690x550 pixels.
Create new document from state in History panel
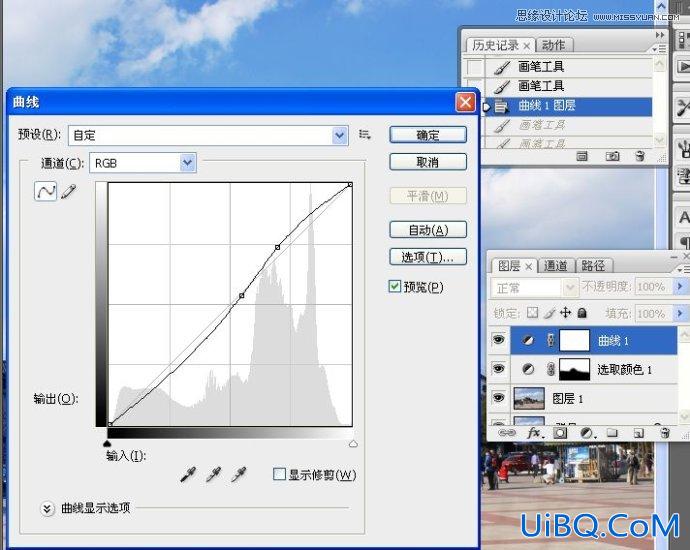click(x=582, y=156)
